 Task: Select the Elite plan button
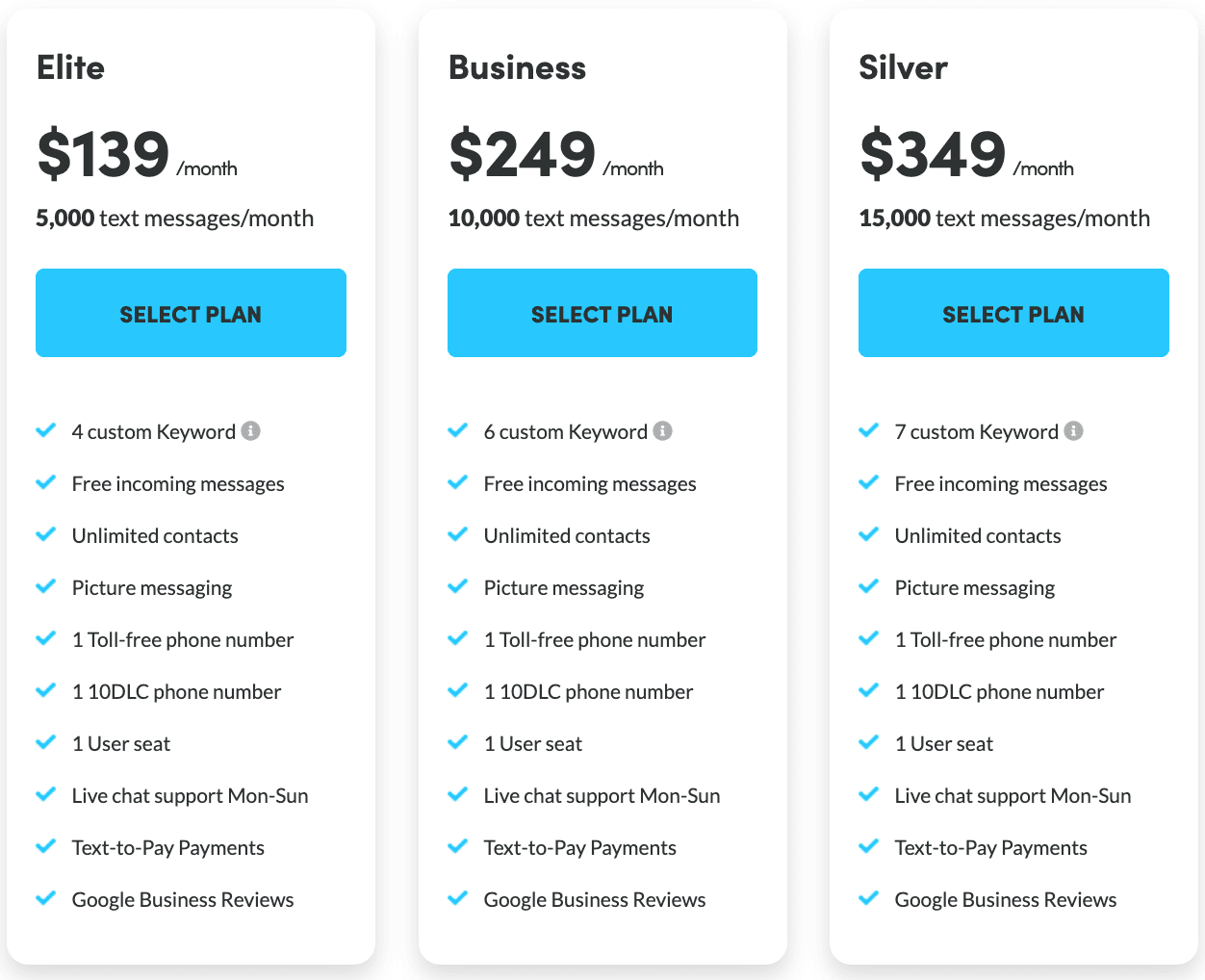pyautogui.click(x=191, y=313)
